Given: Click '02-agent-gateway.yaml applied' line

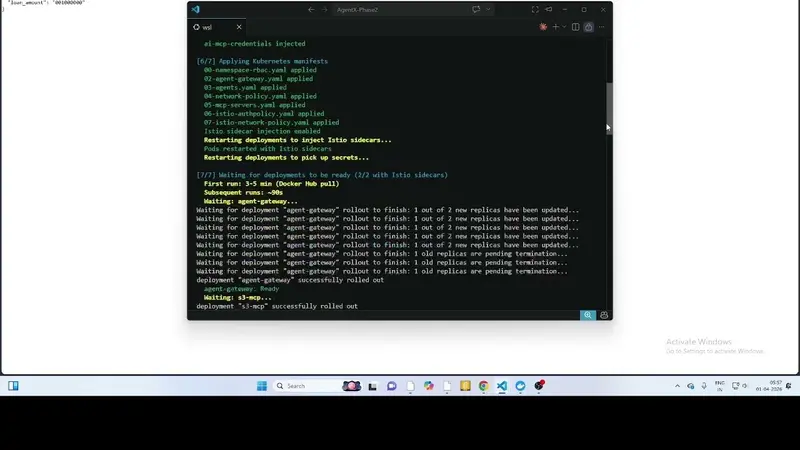Looking at the screenshot, I should coord(258,79).
